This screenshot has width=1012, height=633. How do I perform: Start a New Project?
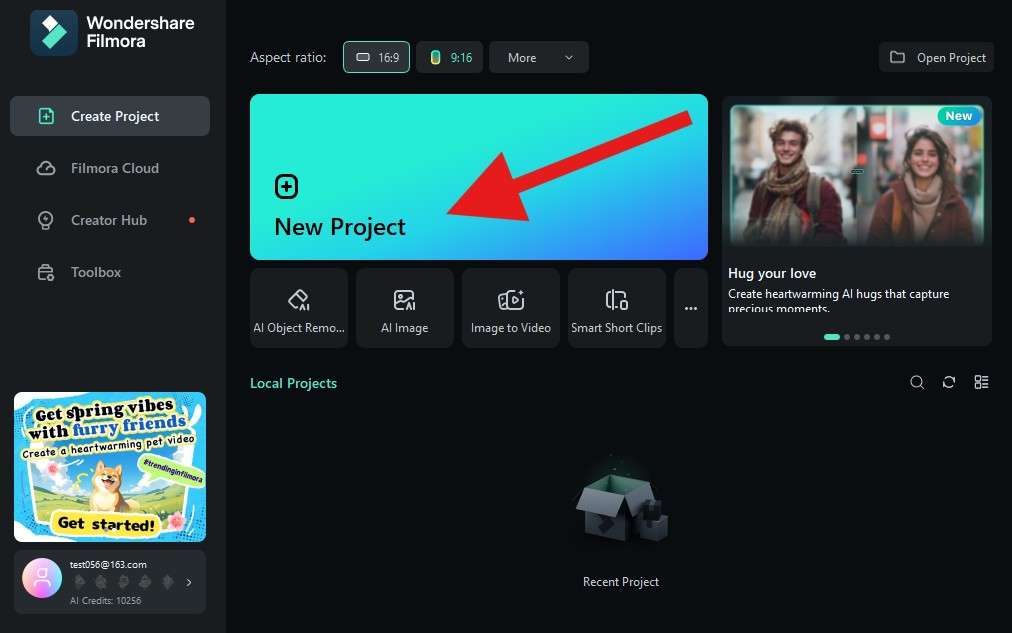tap(479, 177)
